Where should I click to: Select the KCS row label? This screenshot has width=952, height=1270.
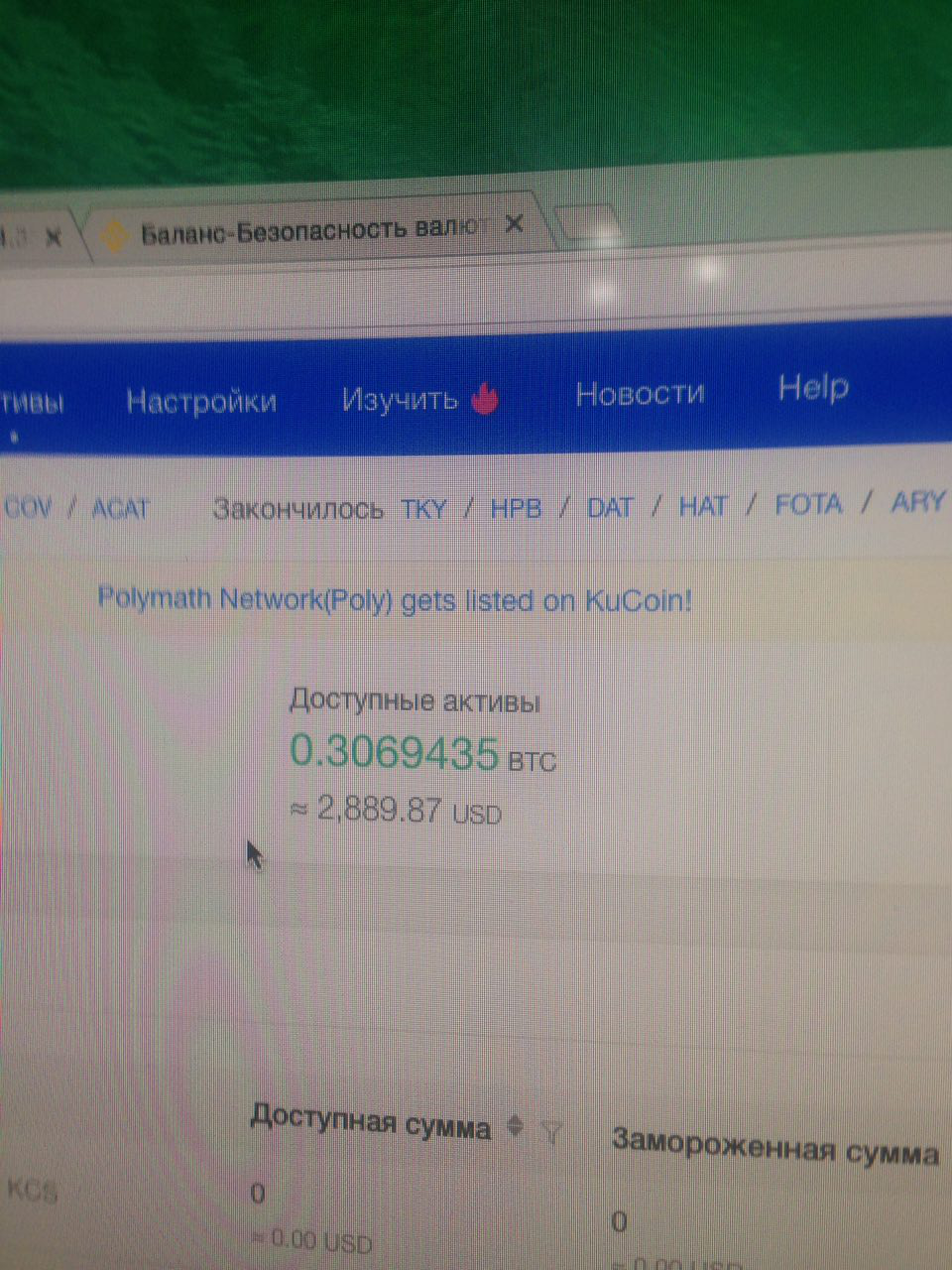coord(33,1191)
